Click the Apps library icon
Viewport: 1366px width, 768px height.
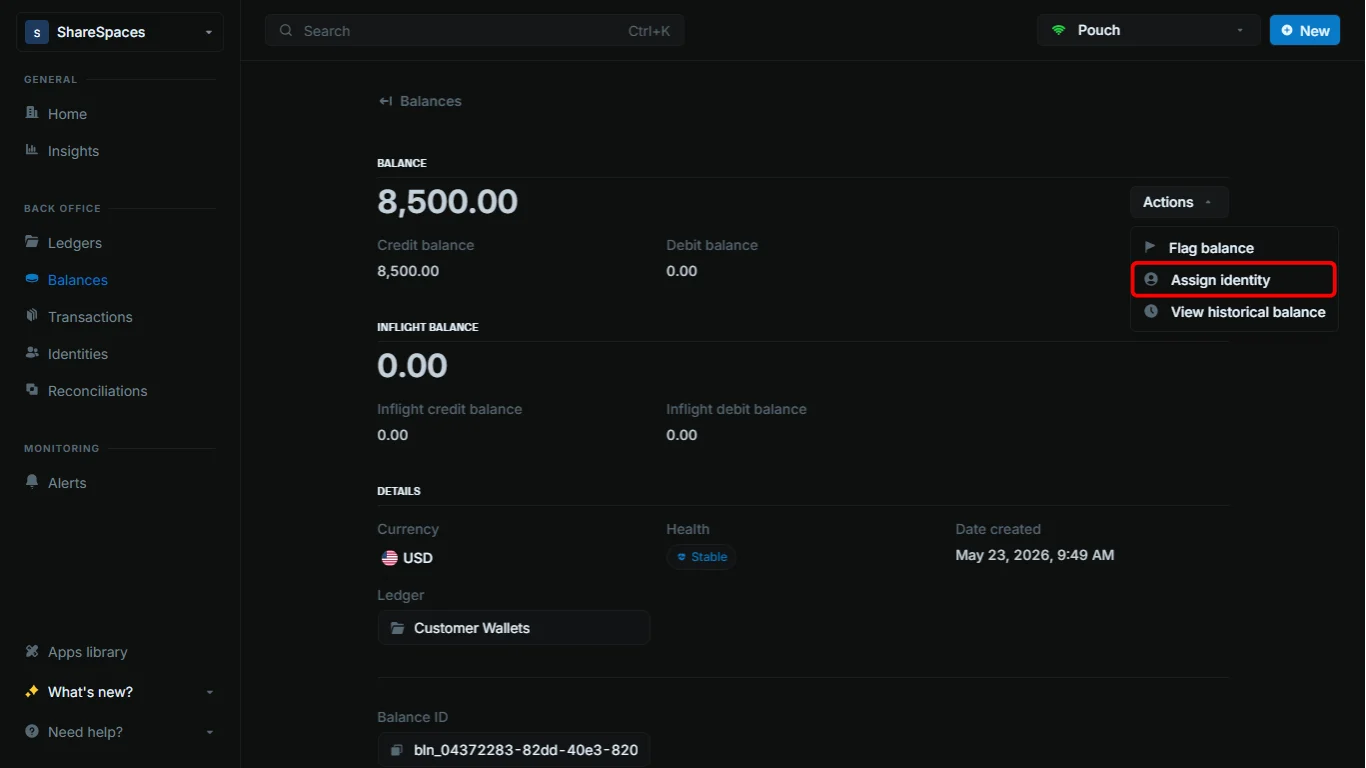(x=32, y=651)
